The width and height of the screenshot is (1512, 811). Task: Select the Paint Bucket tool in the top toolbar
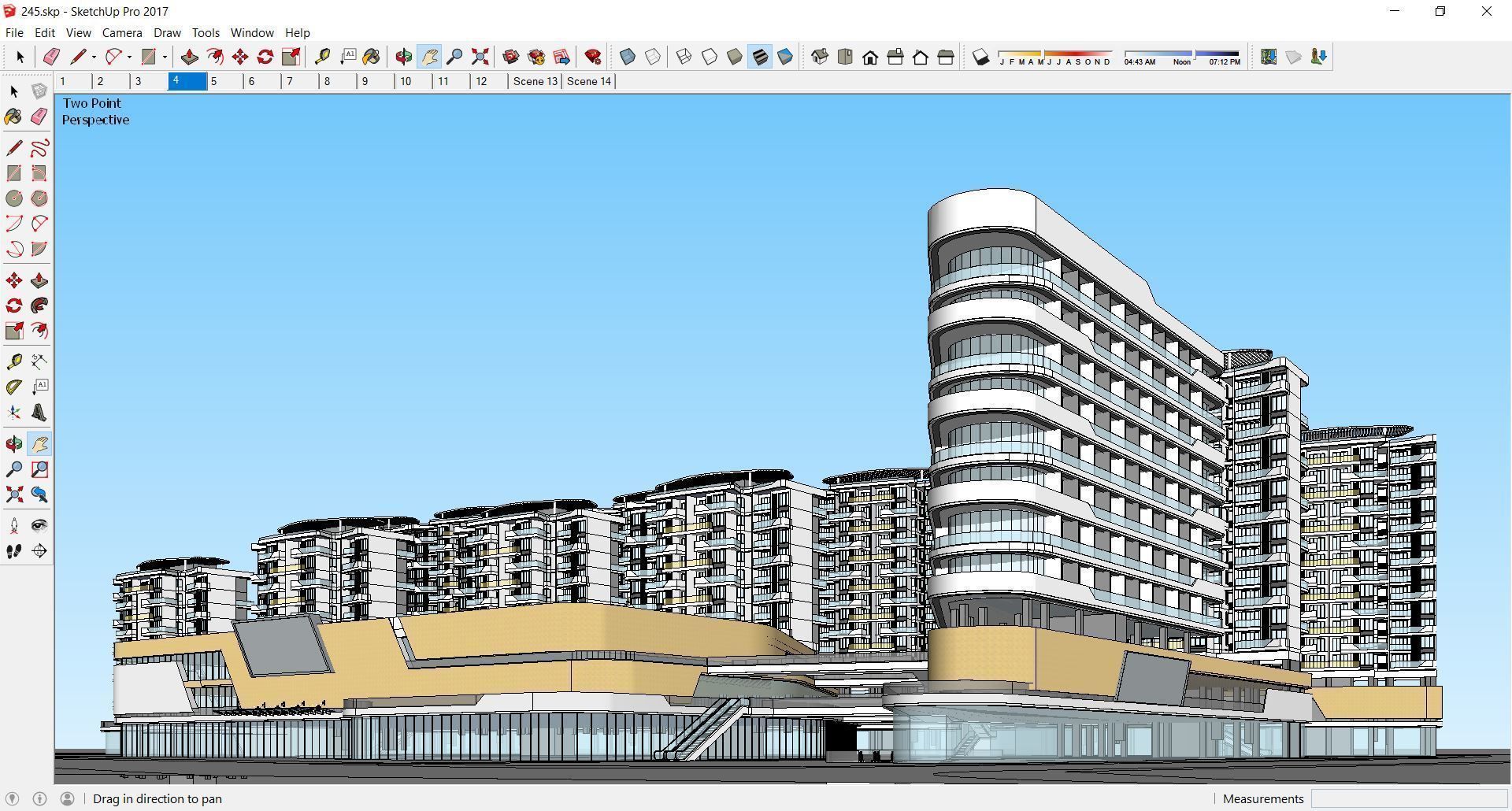click(x=372, y=57)
